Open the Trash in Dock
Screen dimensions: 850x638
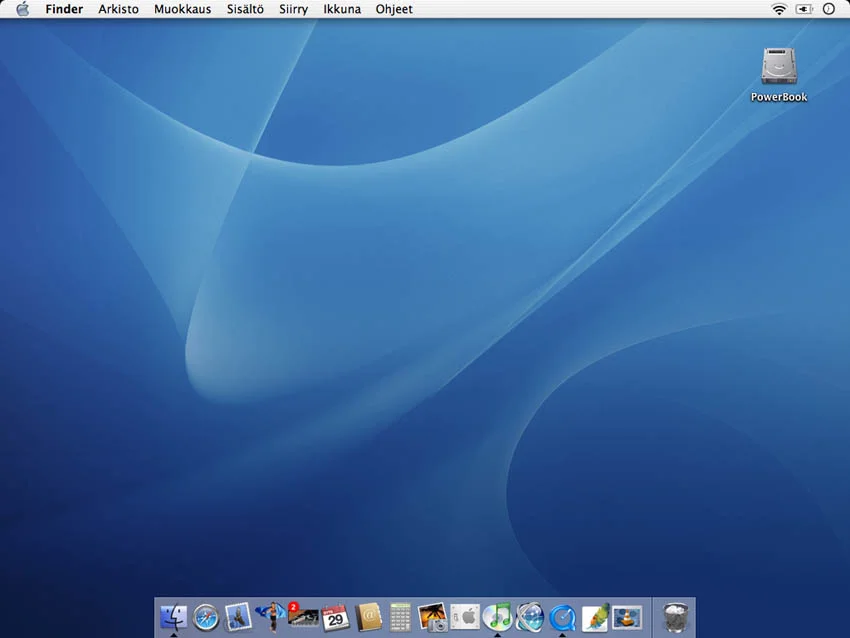point(677,616)
